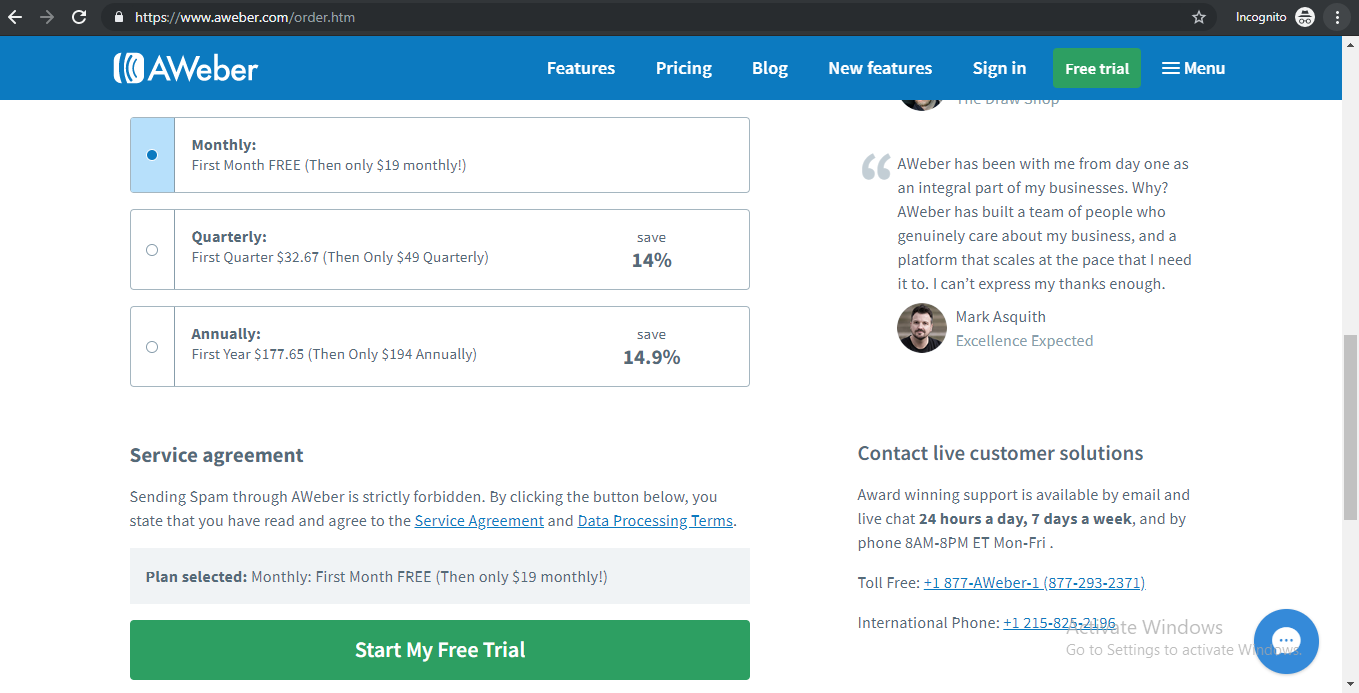
Task: Select the Monthly plan radio button
Action: [x=152, y=155]
